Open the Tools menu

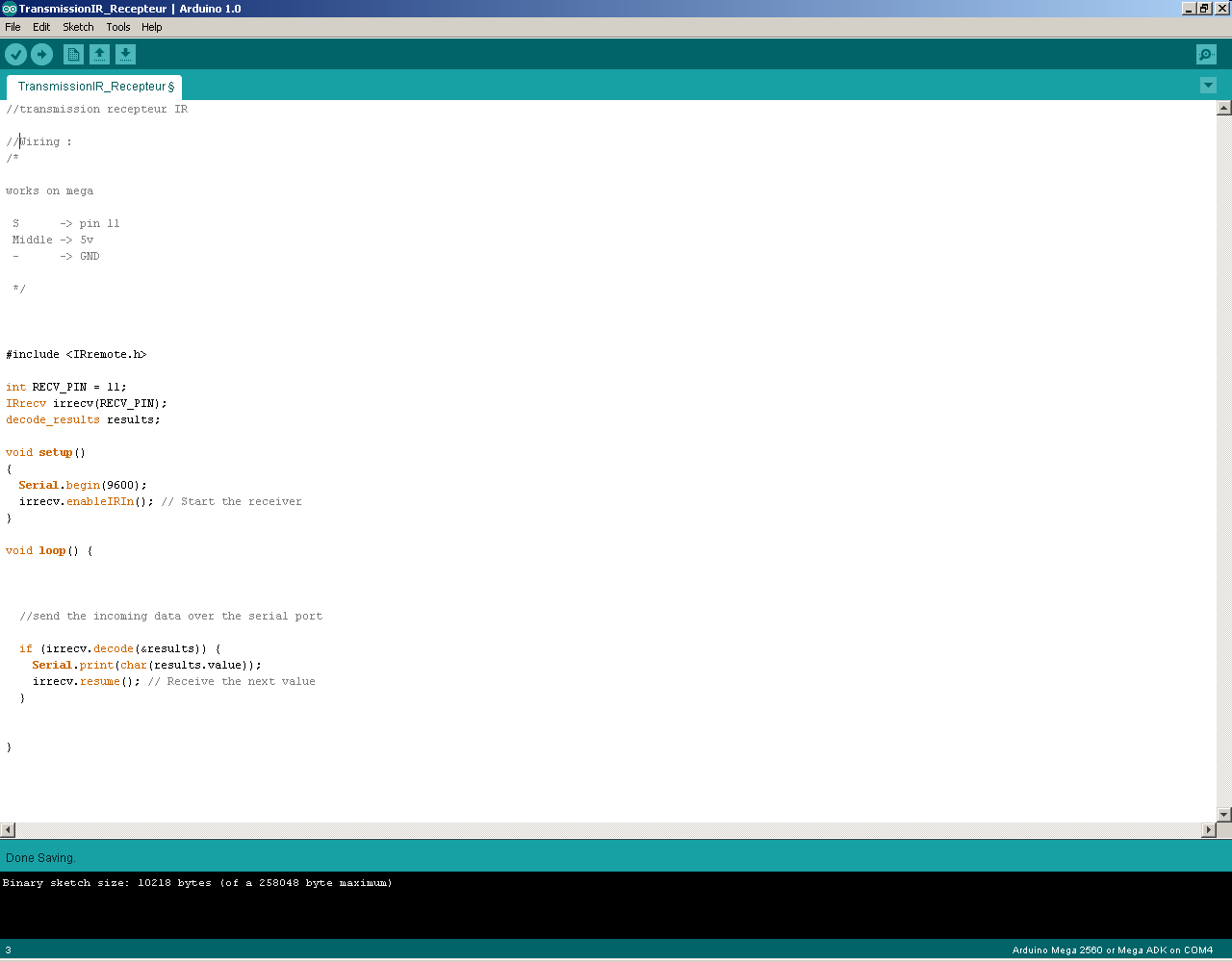[118, 27]
